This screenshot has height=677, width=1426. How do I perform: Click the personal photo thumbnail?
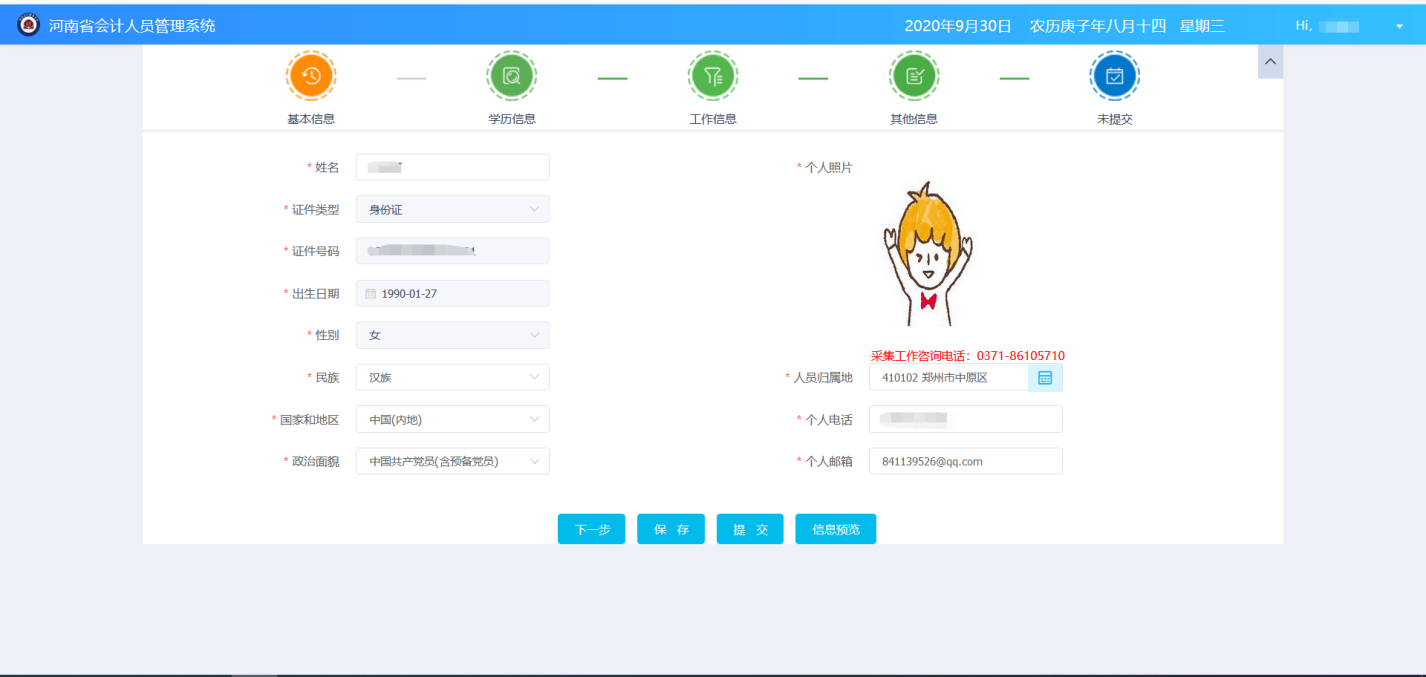[x=928, y=253]
